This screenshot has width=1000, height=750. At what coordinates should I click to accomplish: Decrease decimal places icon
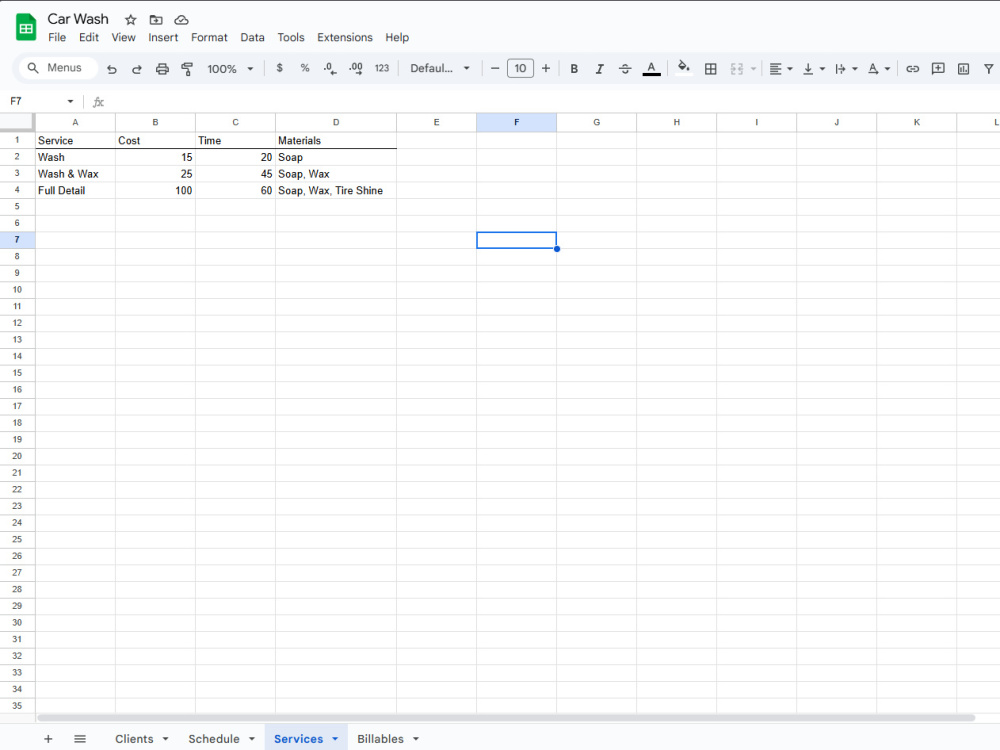click(x=330, y=68)
